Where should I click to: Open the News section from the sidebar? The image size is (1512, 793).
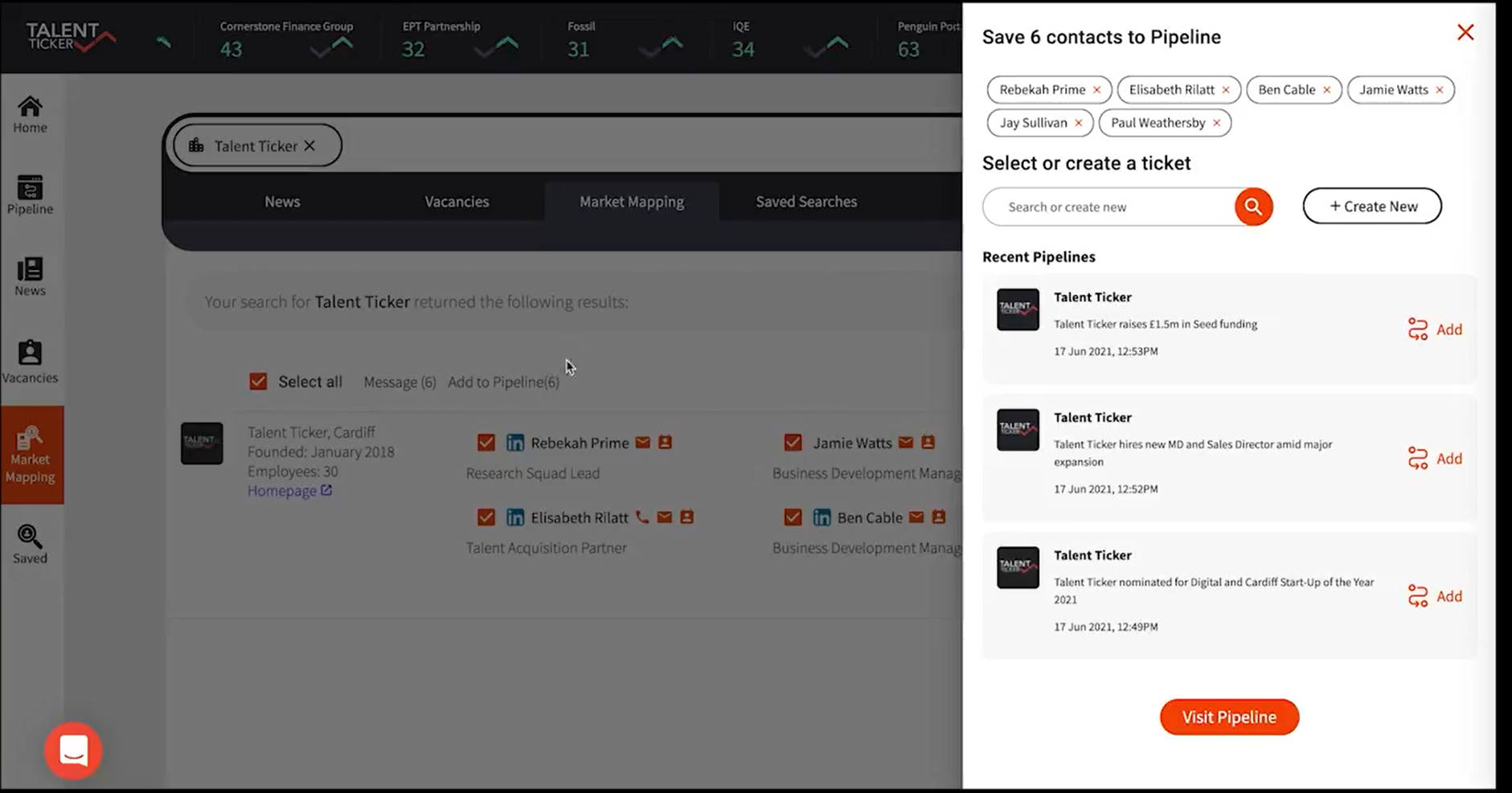point(30,277)
